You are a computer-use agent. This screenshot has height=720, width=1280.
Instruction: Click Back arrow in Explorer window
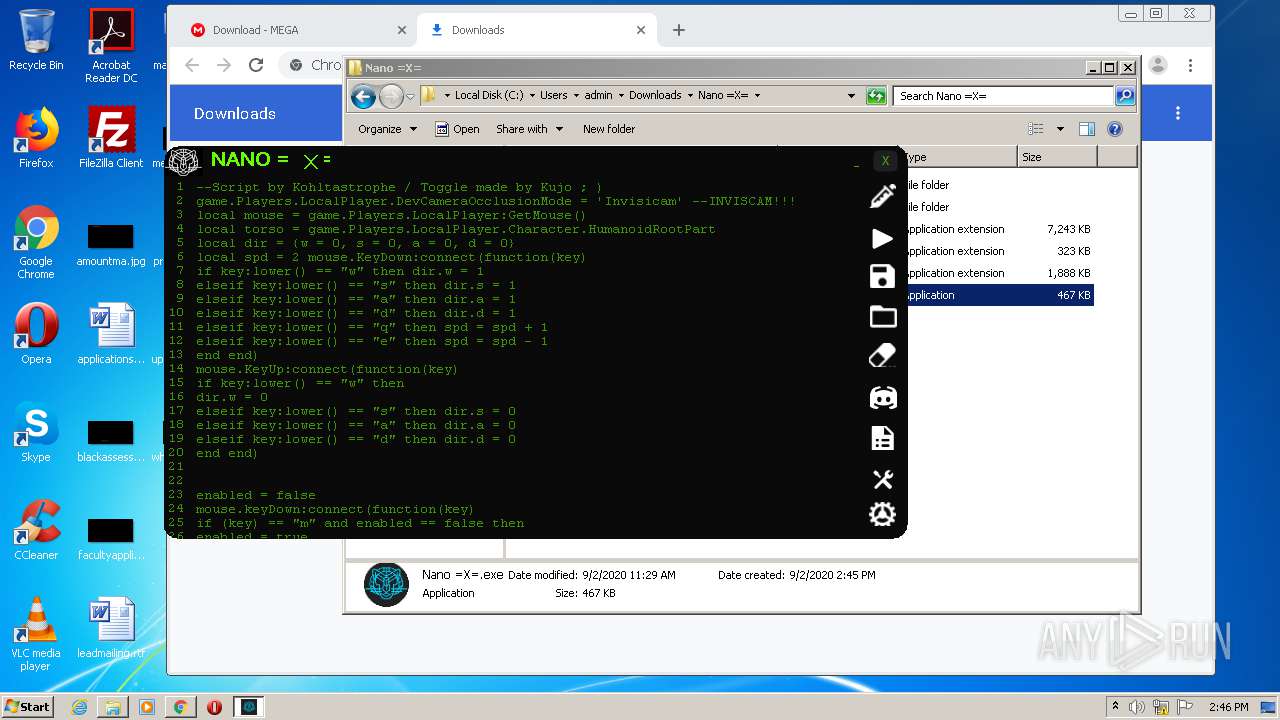point(363,96)
